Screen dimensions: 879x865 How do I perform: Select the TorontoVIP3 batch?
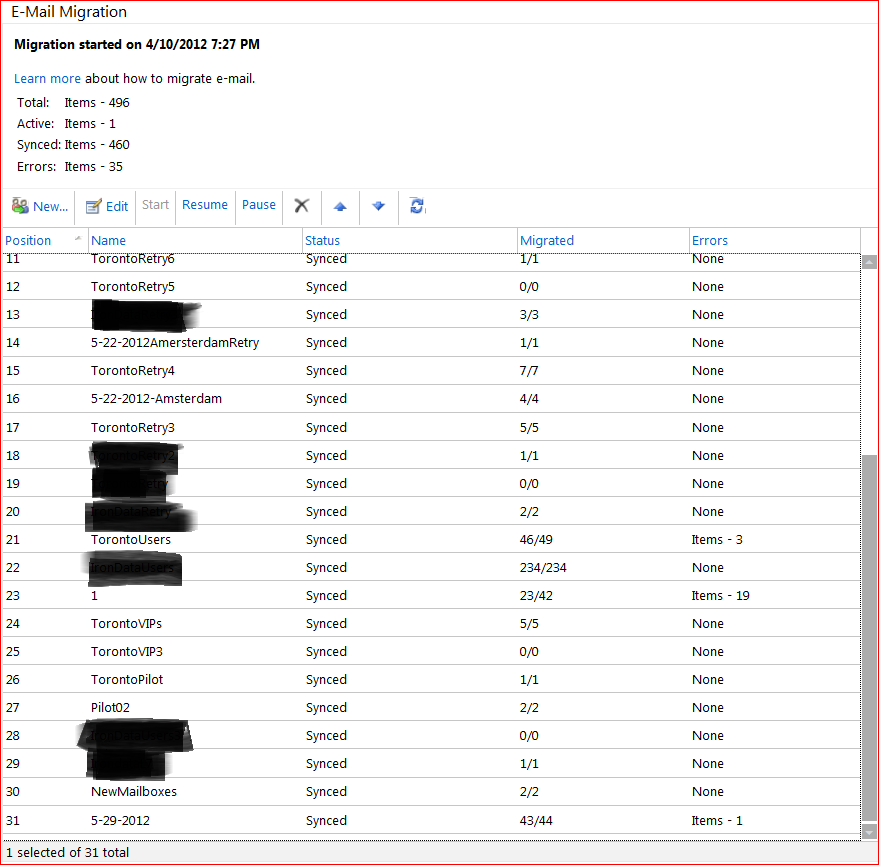pyautogui.click(x=127, y=652)
